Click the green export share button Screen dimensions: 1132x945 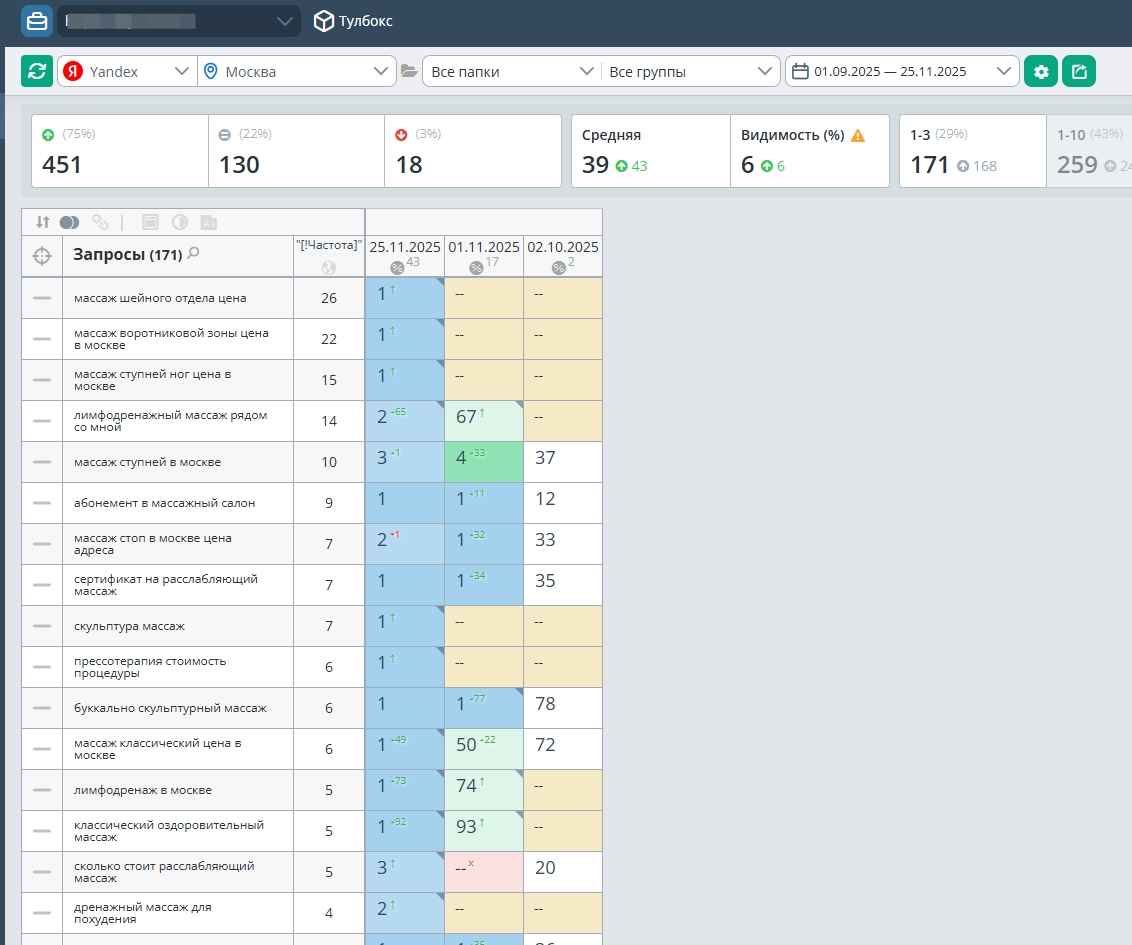(1079, 71)
